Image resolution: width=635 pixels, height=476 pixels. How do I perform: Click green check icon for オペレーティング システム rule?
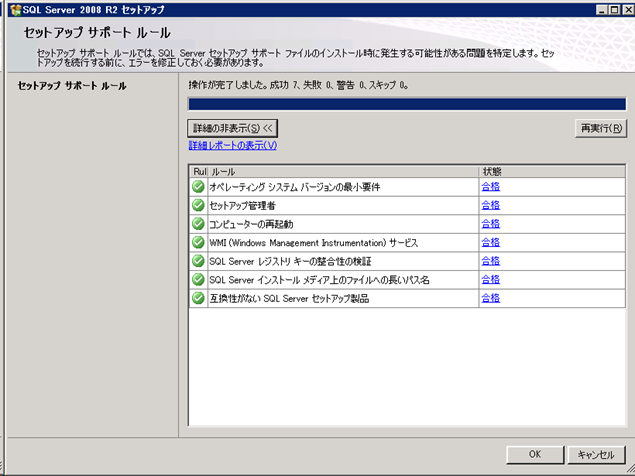(198, 187)
